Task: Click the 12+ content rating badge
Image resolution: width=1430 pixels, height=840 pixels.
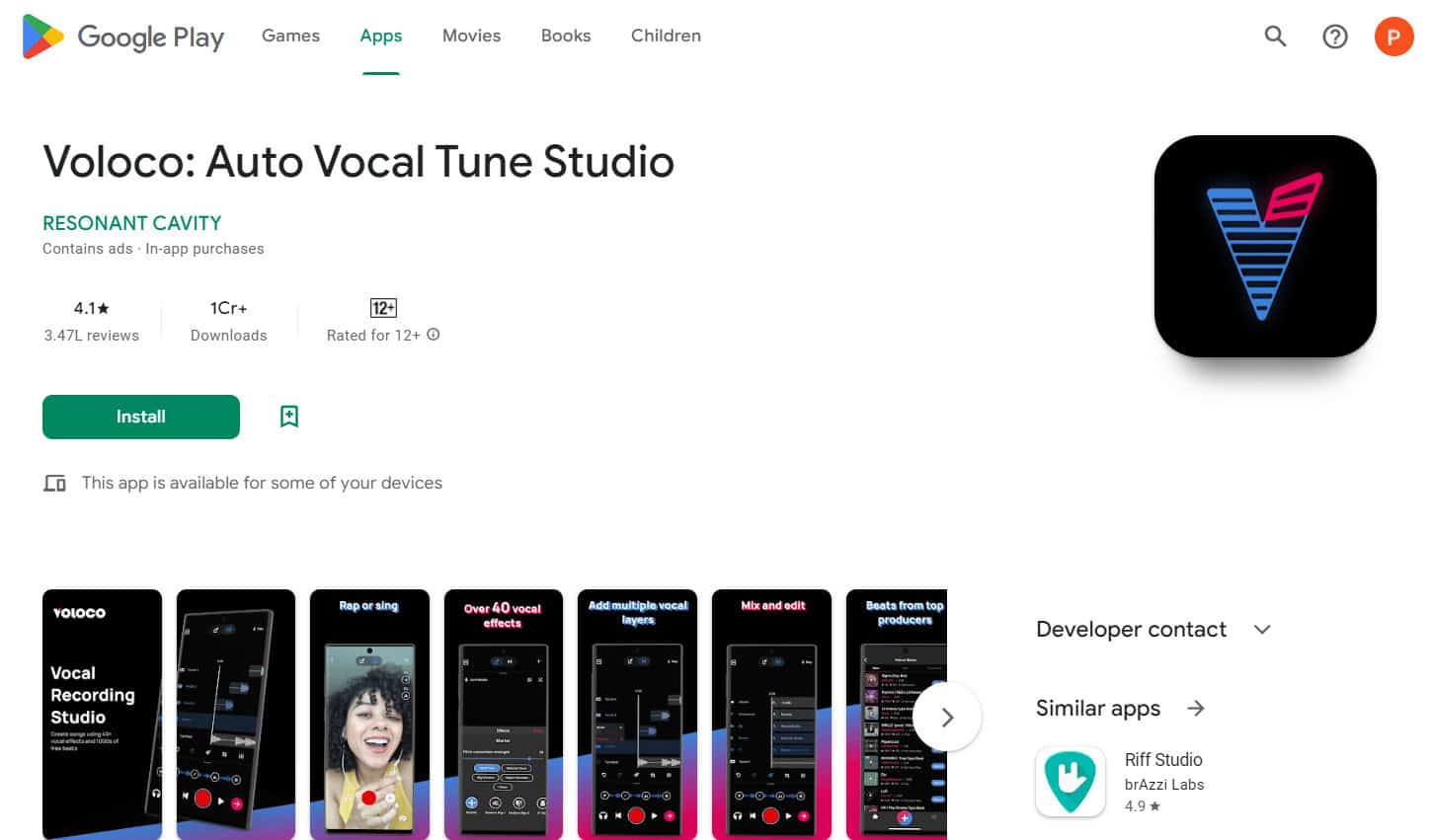Action: (383, 308)
